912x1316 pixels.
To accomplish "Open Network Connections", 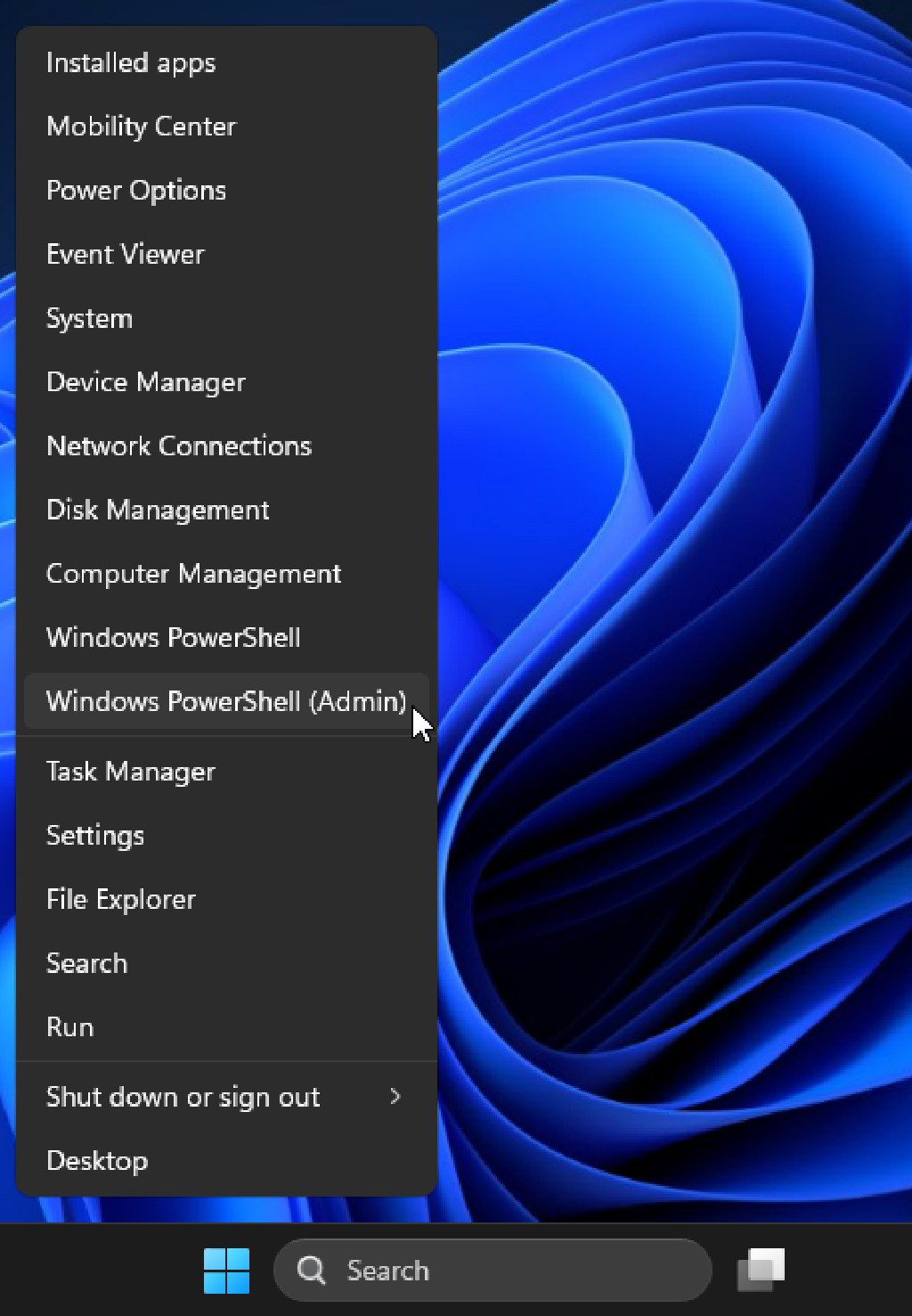I will (x=178, y=445).
